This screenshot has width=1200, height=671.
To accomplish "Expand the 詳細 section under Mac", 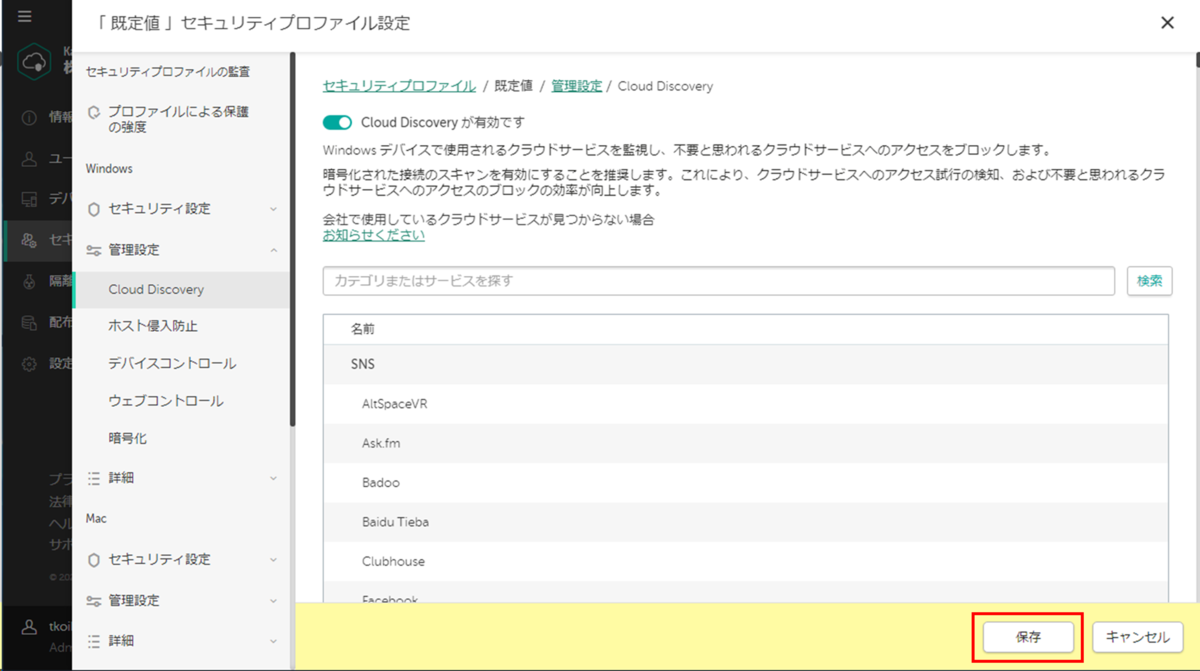I will 135,640.
